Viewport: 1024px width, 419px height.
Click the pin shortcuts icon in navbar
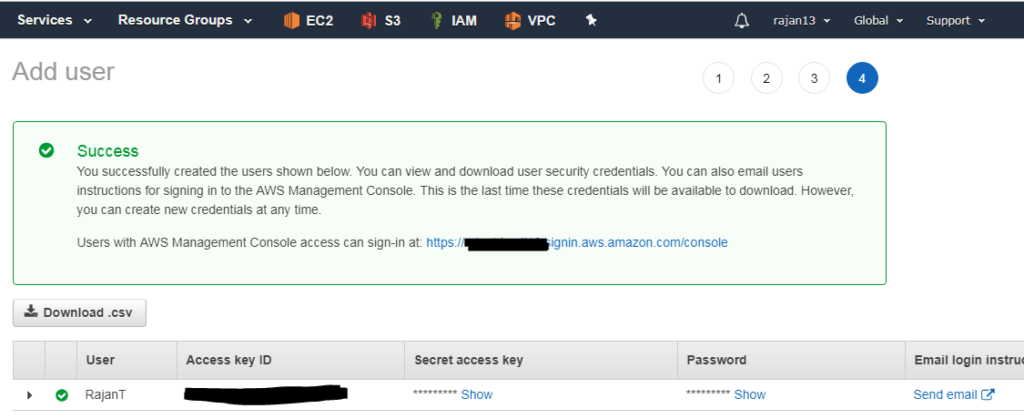click(x=591, y=20)
